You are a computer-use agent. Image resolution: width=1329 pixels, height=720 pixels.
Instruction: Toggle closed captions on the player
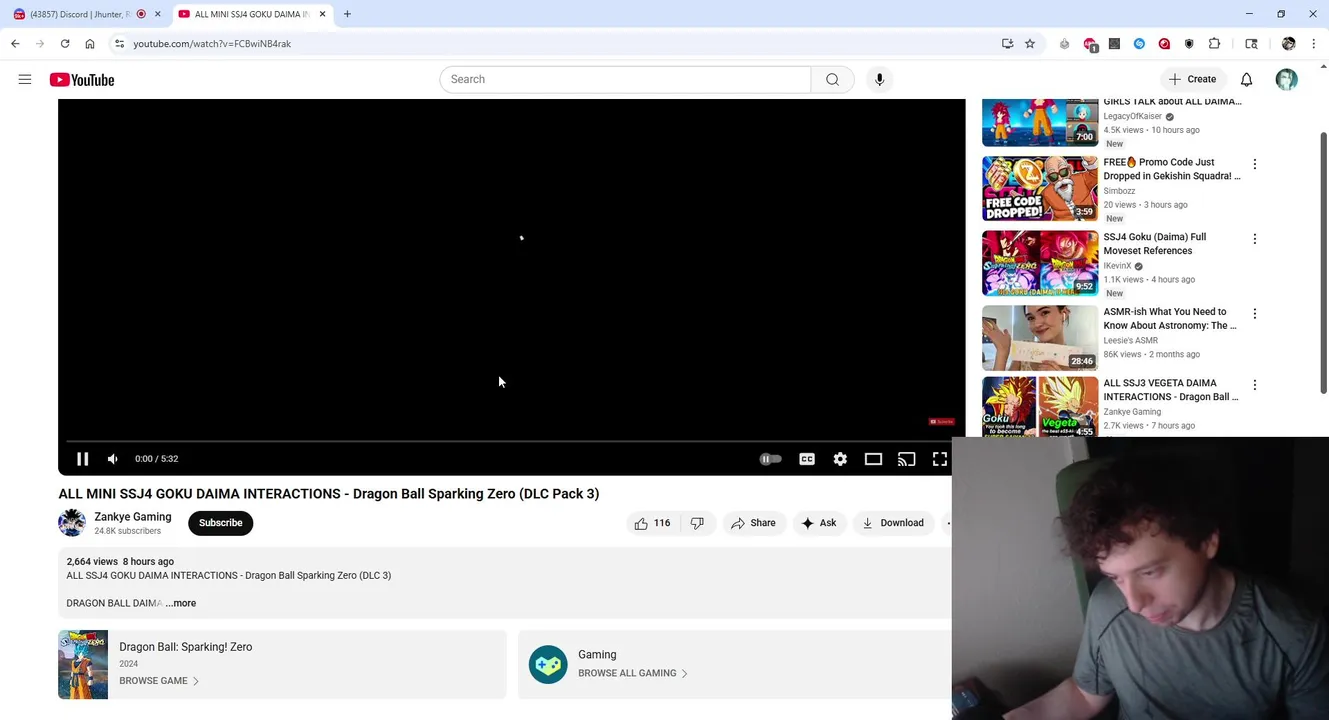[807, 459]
